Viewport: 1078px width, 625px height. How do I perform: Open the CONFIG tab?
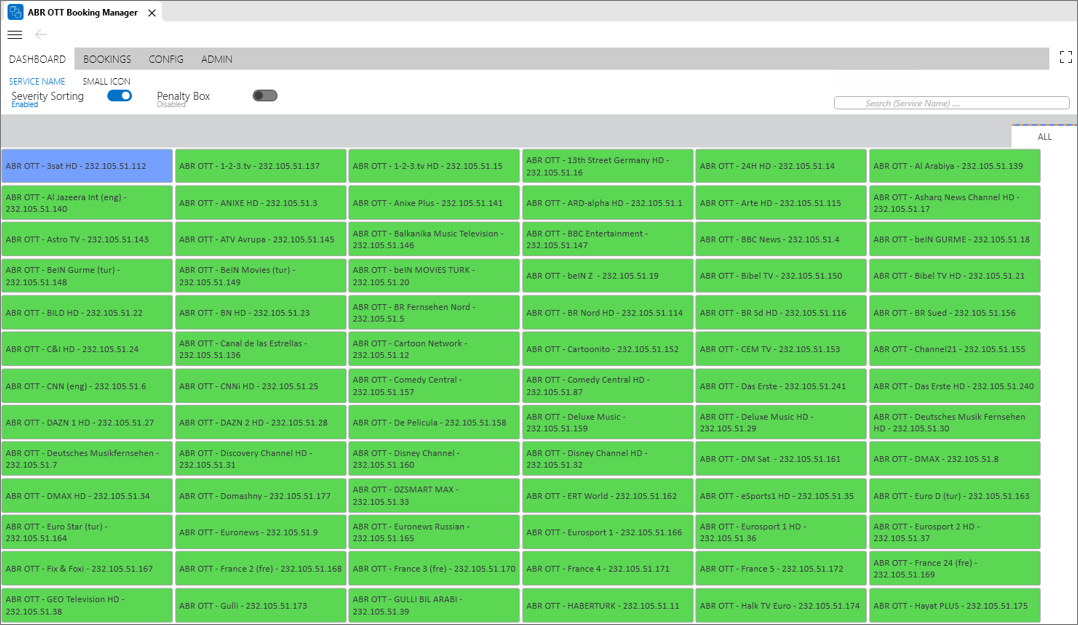[x=166, y=59]
